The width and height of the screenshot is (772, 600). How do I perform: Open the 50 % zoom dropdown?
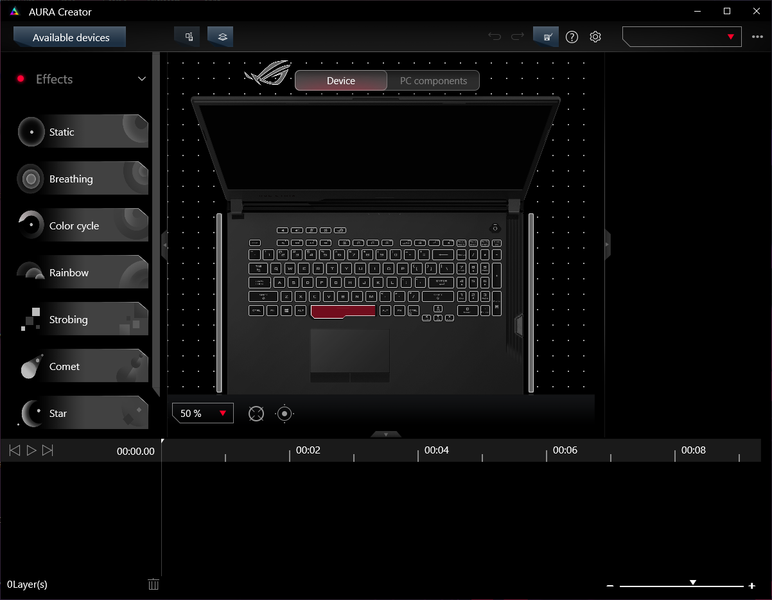coord(203,413)
